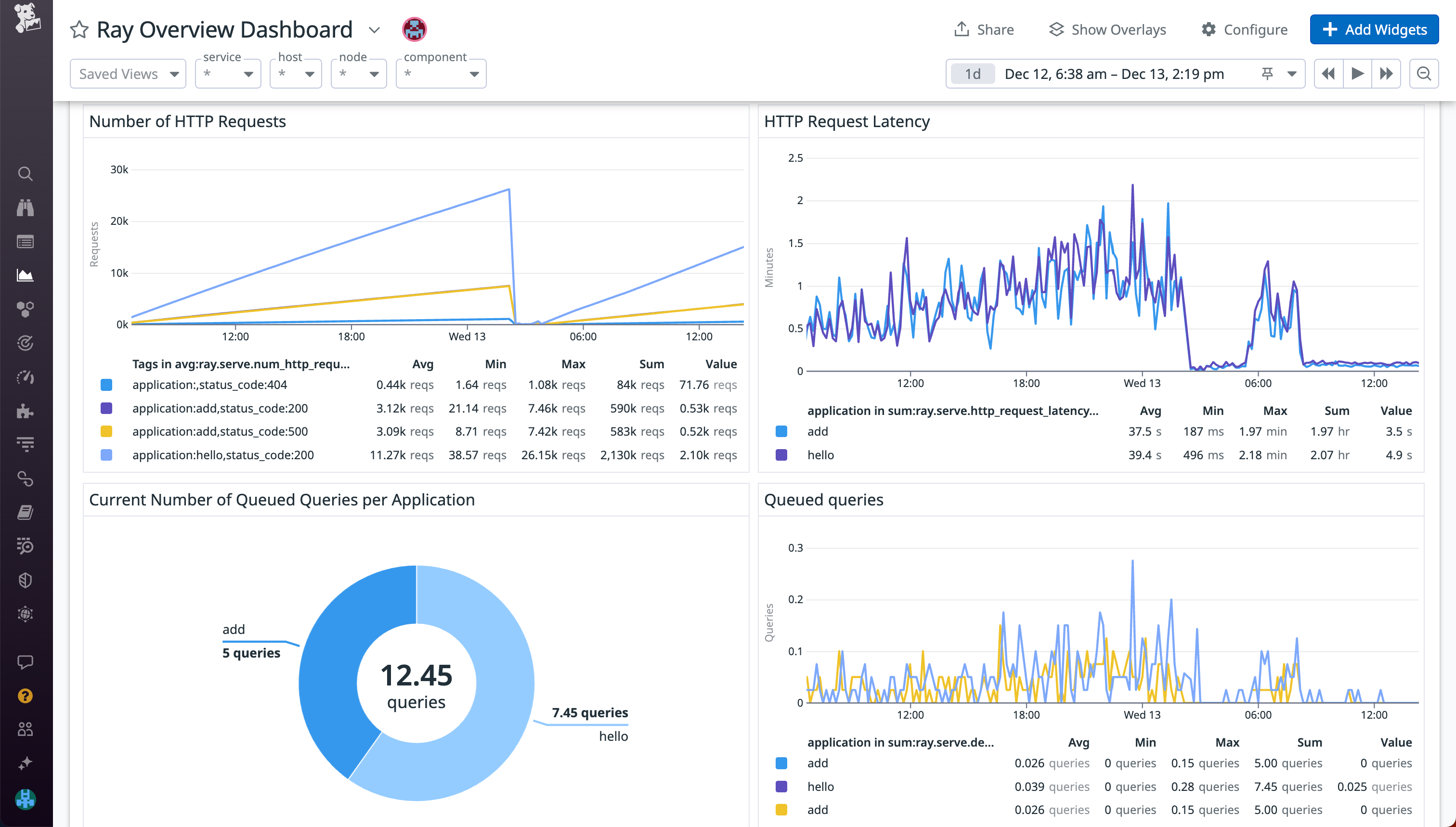Star the Ray Overview Dashboard as a favorite

coord(79,29)
